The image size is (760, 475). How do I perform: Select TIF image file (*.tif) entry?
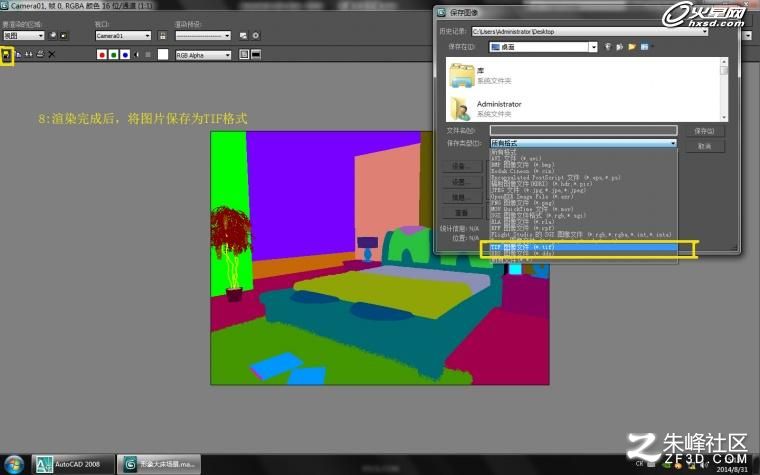tap(584, 247)
